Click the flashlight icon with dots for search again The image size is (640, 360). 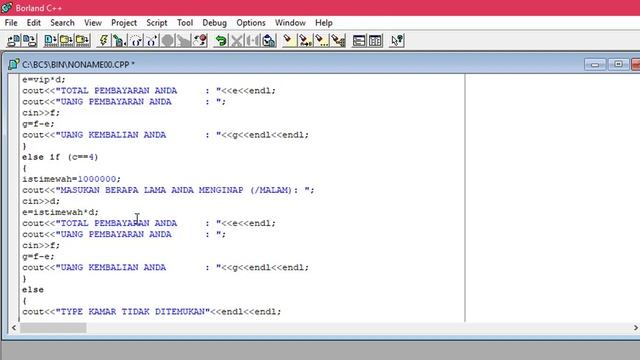click(322, 40)
